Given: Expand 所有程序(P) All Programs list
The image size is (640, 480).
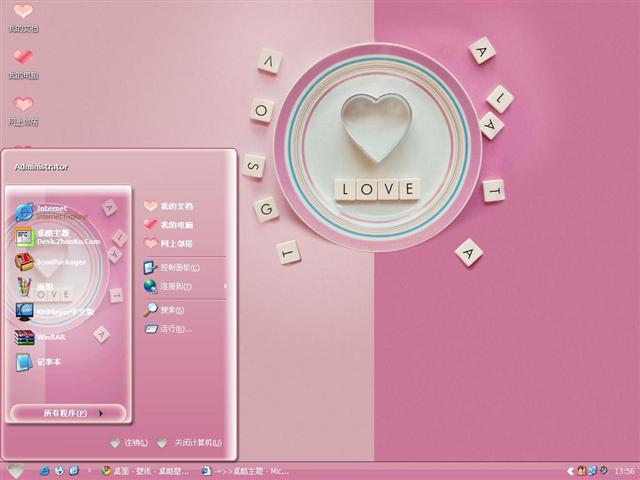Looking at the screenshot, I should coord(68,413).
